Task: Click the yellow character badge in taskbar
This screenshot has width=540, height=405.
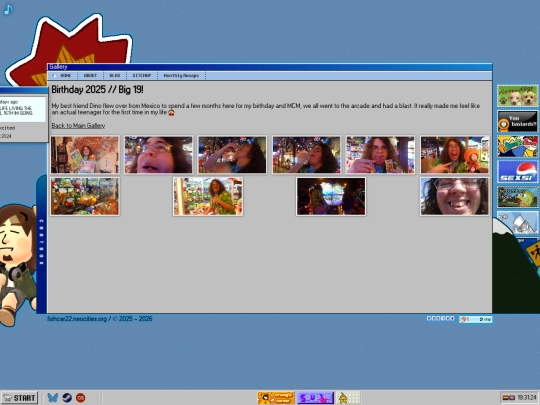Action: pyautogui.click(x=348, y=398)
